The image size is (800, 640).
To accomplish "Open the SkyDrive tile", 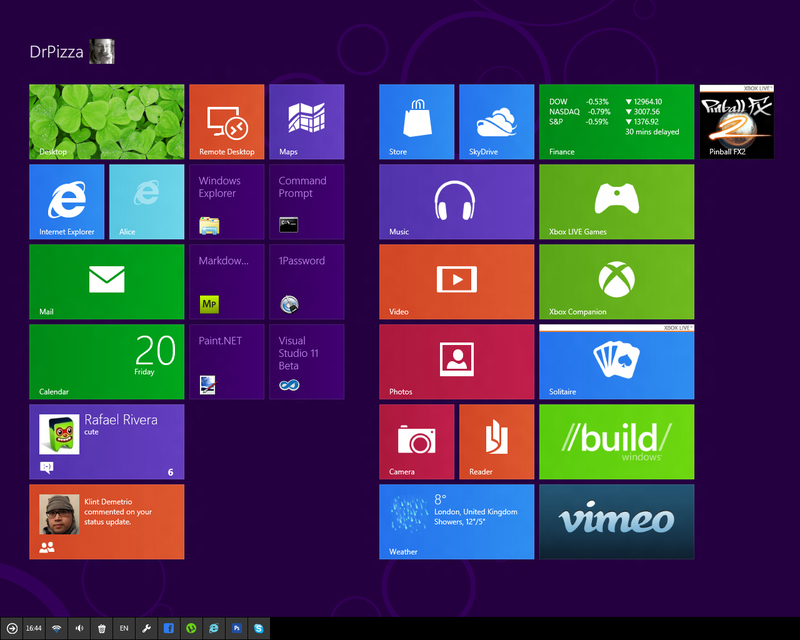I will 496,122.
